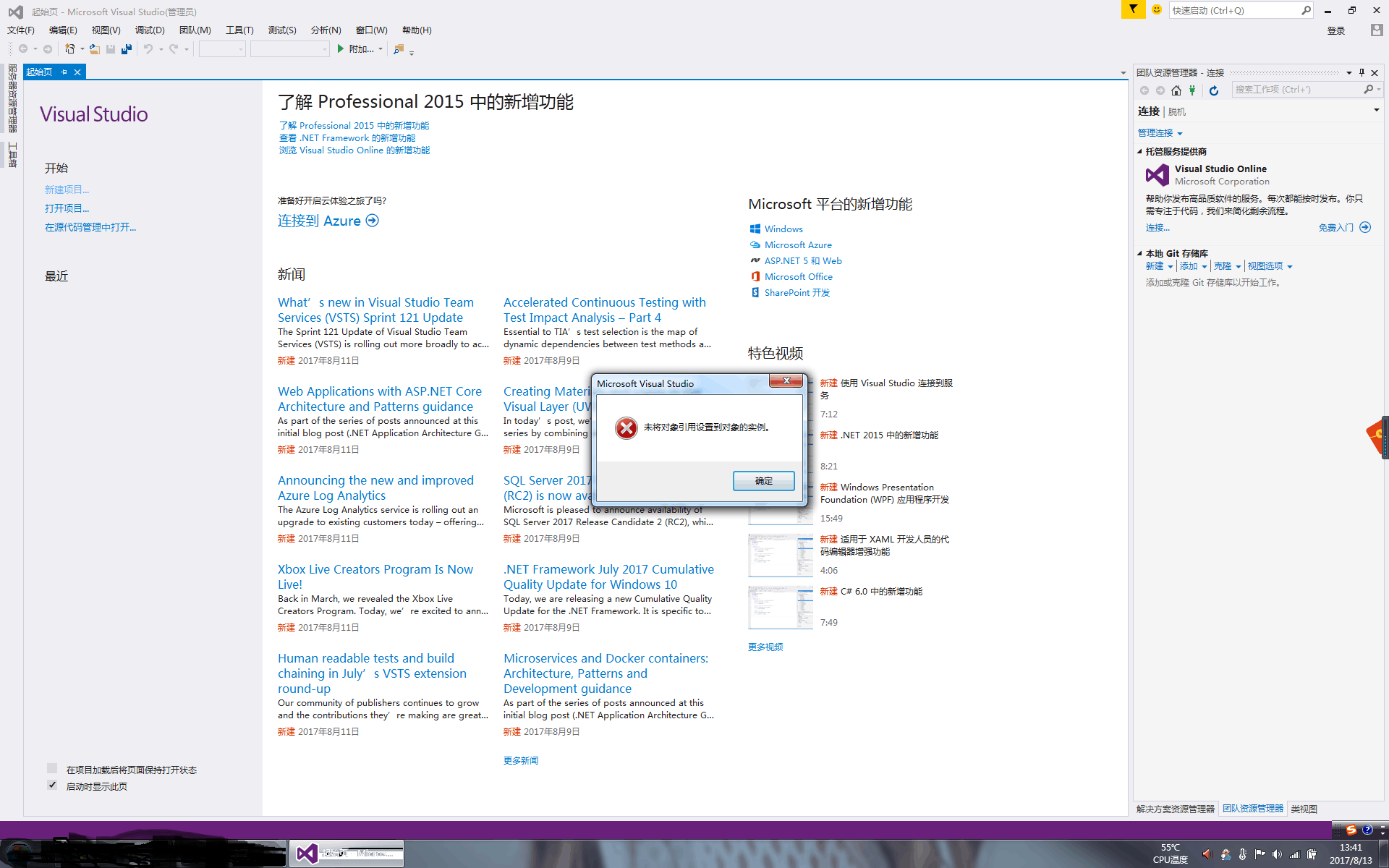Viewport: 1389px width, 868px height.
Task: Click the 新建项目... link
Action: (67, 190)
